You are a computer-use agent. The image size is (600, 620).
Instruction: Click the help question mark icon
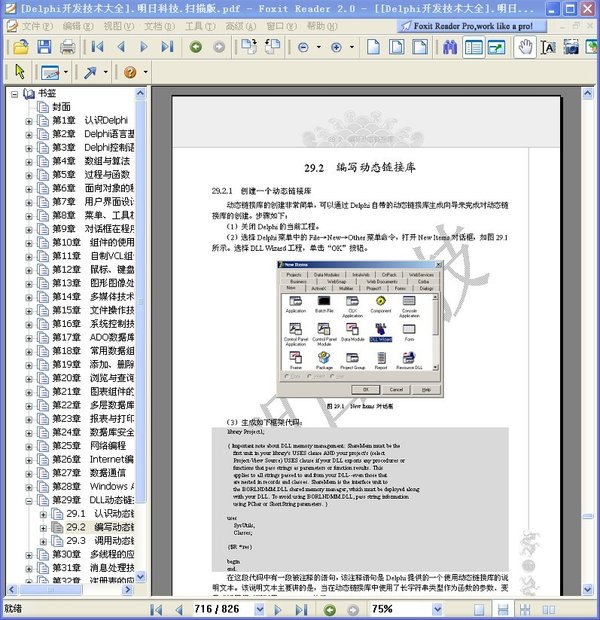130,72
